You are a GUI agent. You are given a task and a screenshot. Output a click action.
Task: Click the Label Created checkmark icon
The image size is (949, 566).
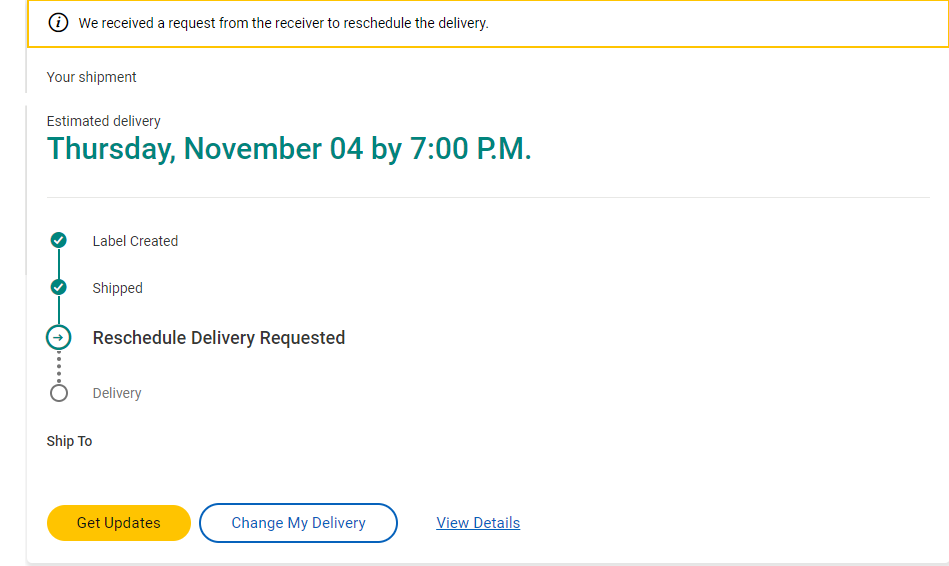click(59, 240)
